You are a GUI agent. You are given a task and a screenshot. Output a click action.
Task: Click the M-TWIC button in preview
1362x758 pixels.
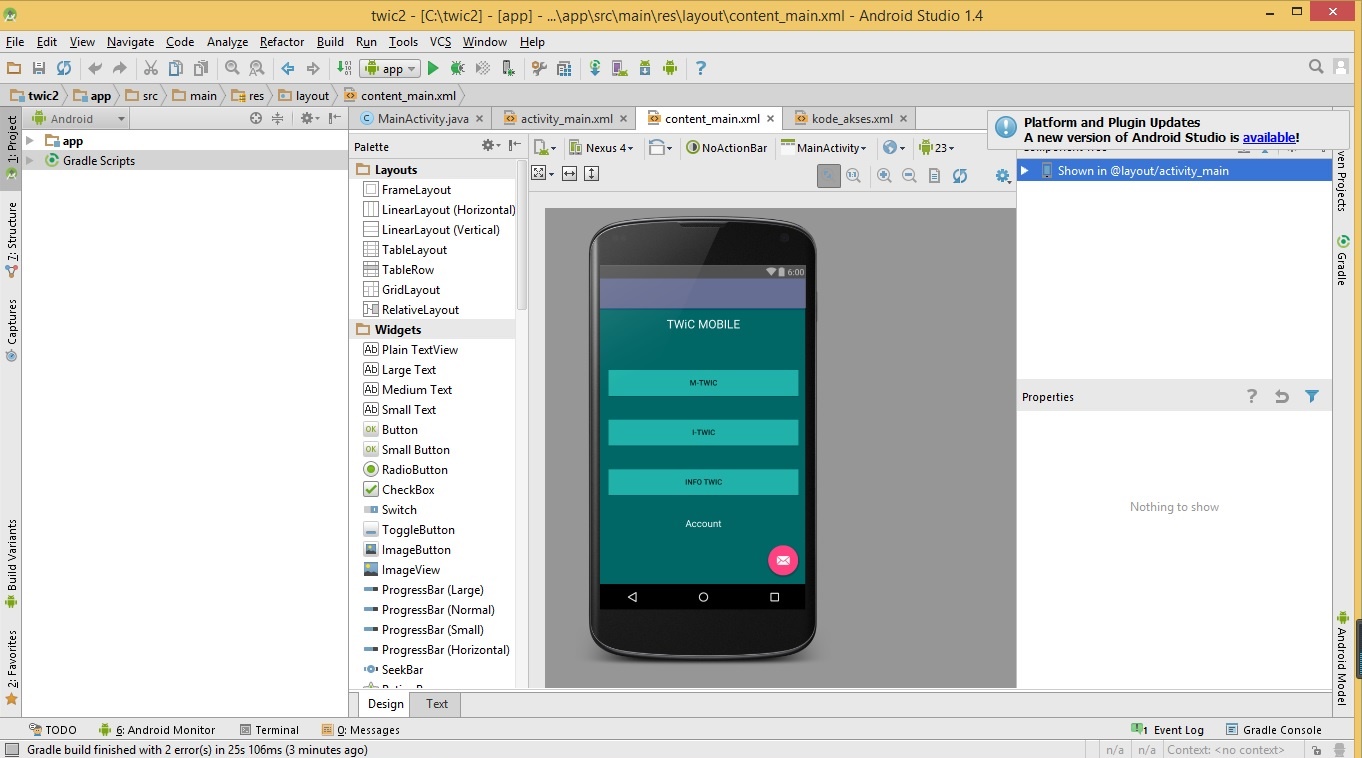703,383
